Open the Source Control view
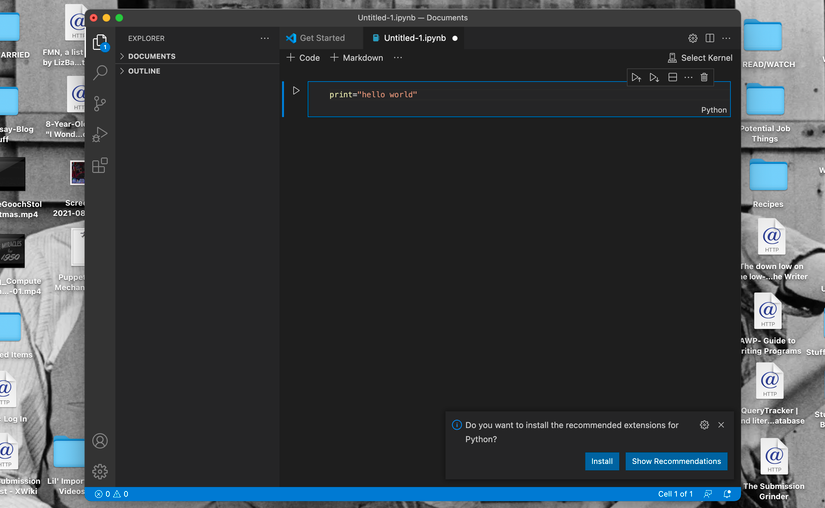 point(100,103)
